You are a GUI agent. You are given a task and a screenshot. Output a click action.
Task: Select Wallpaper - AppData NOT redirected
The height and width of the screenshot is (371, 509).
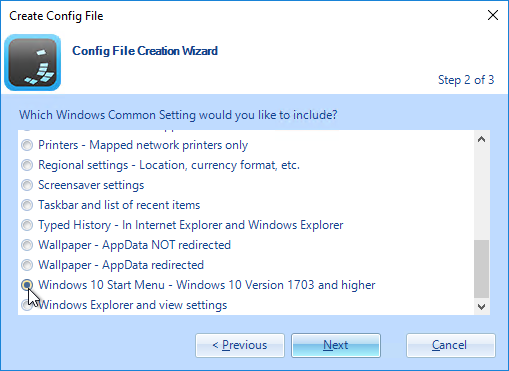click(x=27, y=245)
